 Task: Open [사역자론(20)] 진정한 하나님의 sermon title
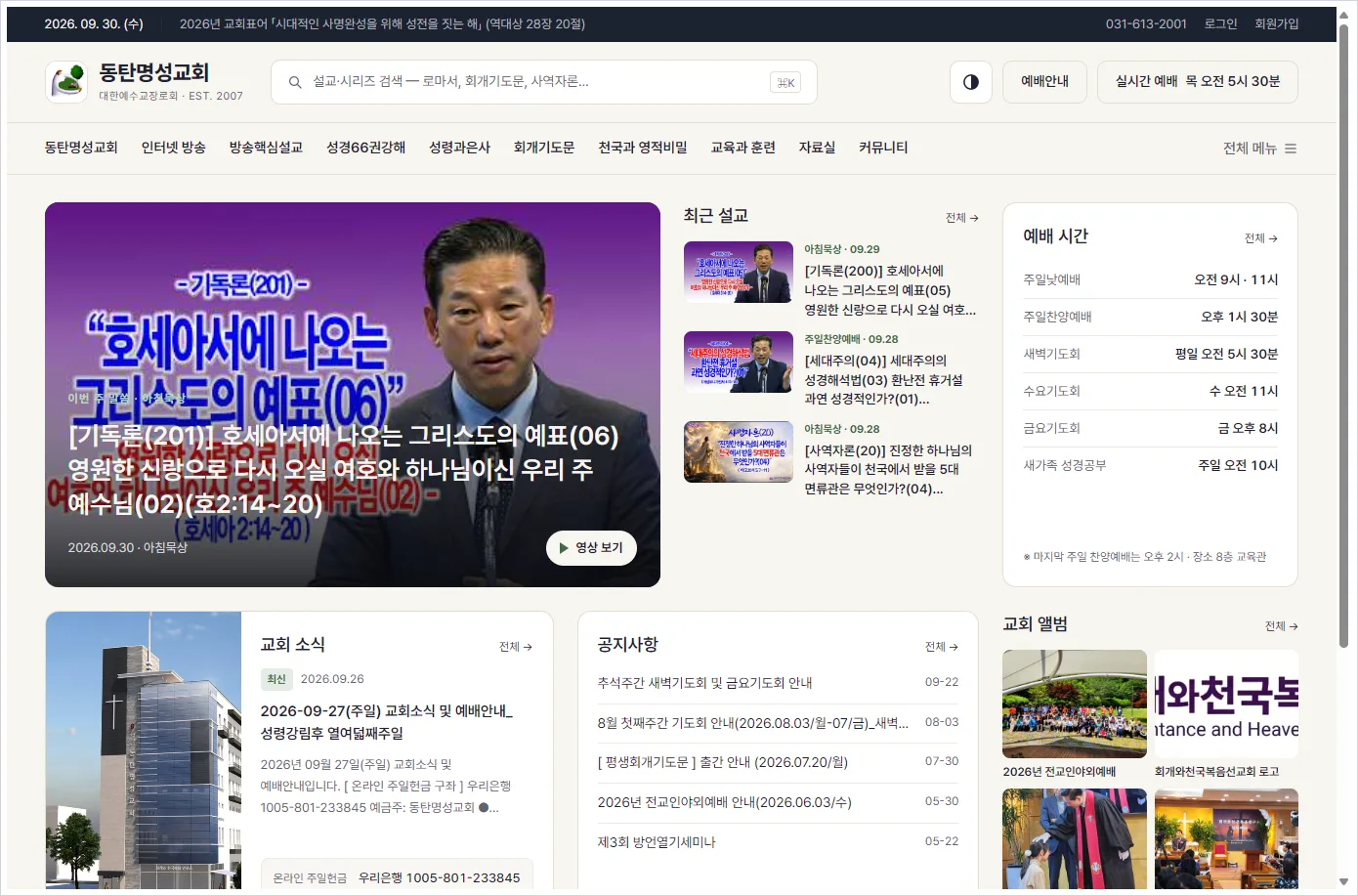[x=888, y=470]
